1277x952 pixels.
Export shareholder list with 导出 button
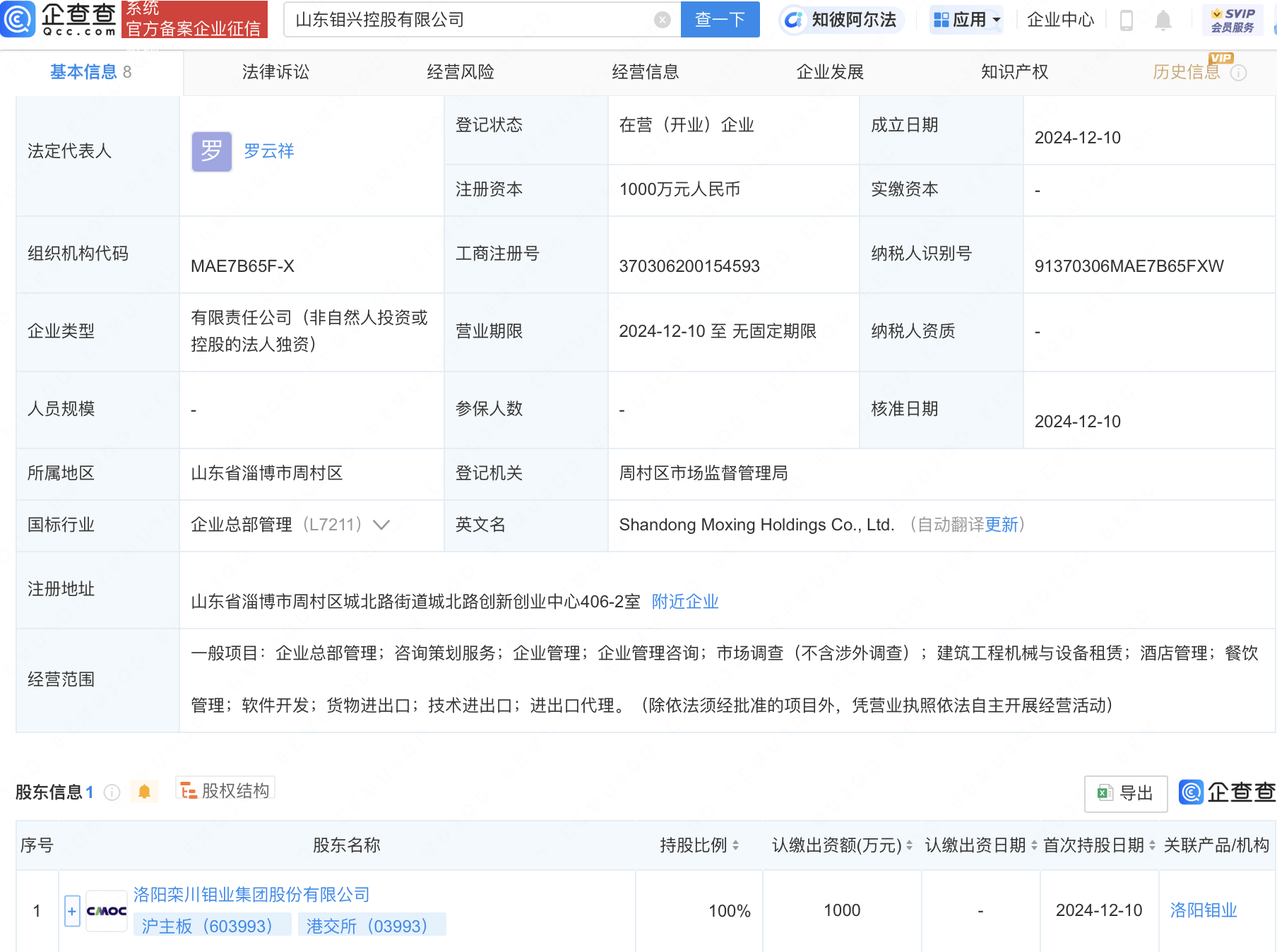[1125, 793]
